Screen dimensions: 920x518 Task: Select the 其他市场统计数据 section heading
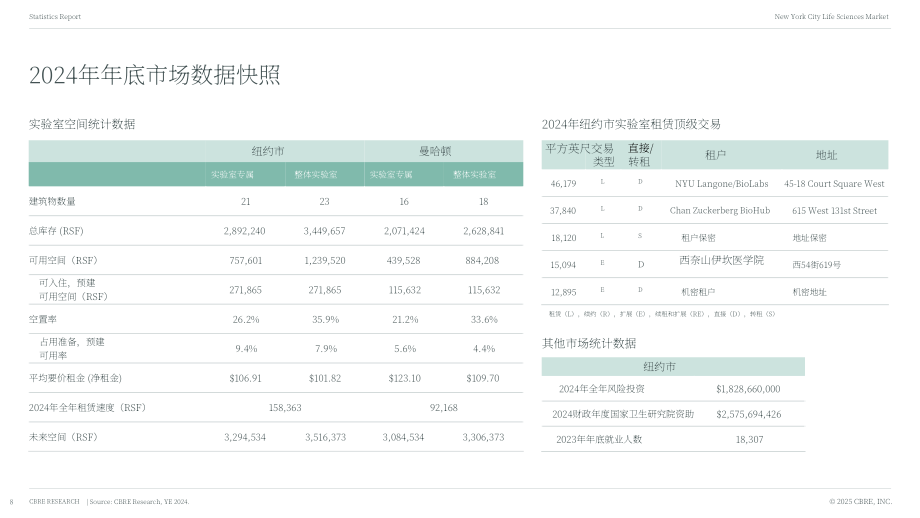tap(588, 343)
